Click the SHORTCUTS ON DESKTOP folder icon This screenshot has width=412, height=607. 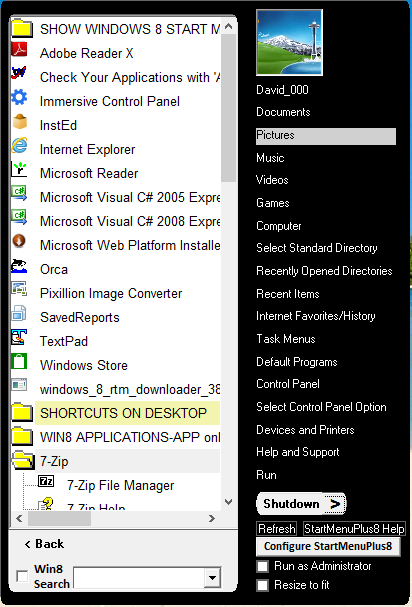point(22,412)
